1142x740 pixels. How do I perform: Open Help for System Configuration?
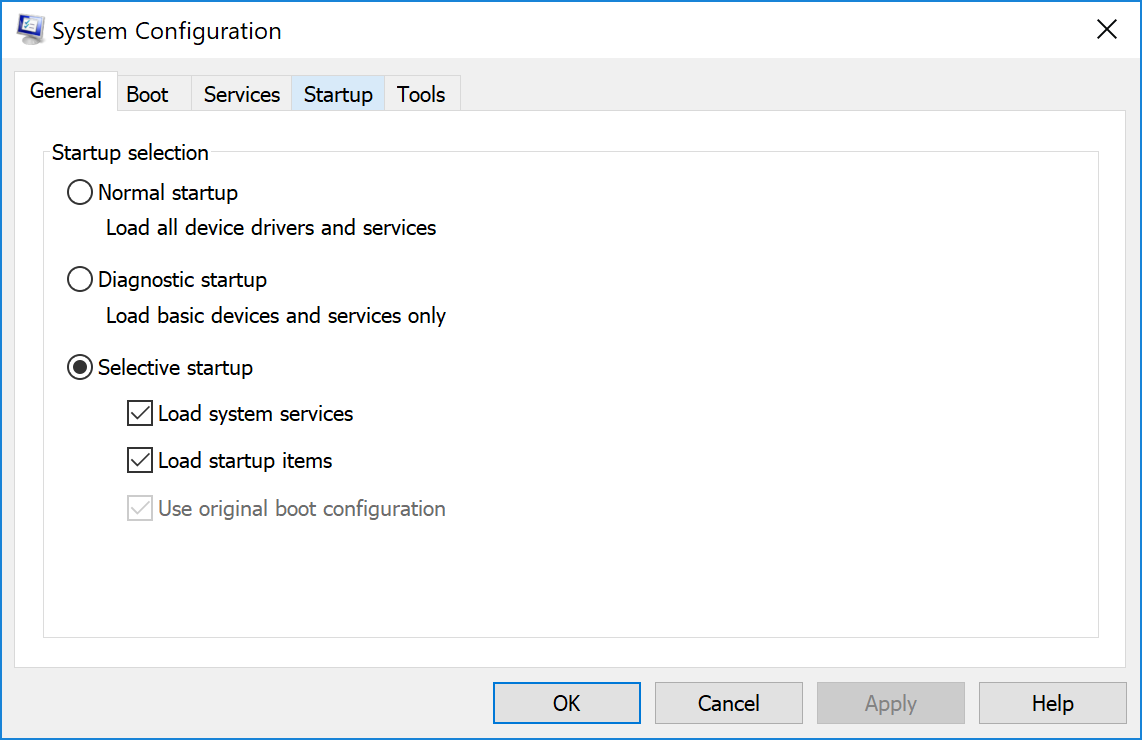(x=1052, y=703)
